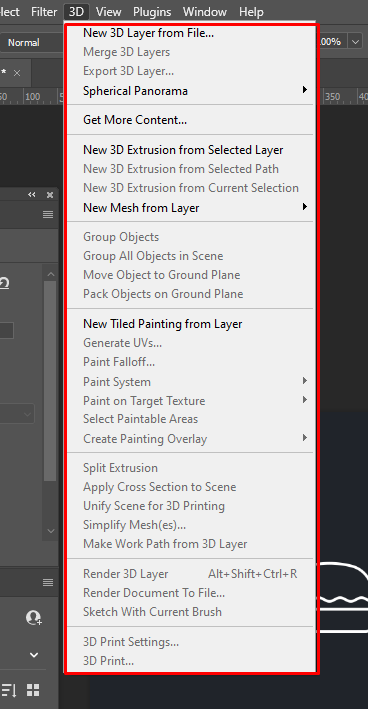
Task: Click Render 3D Layer entry
Action: pos(190,574)
